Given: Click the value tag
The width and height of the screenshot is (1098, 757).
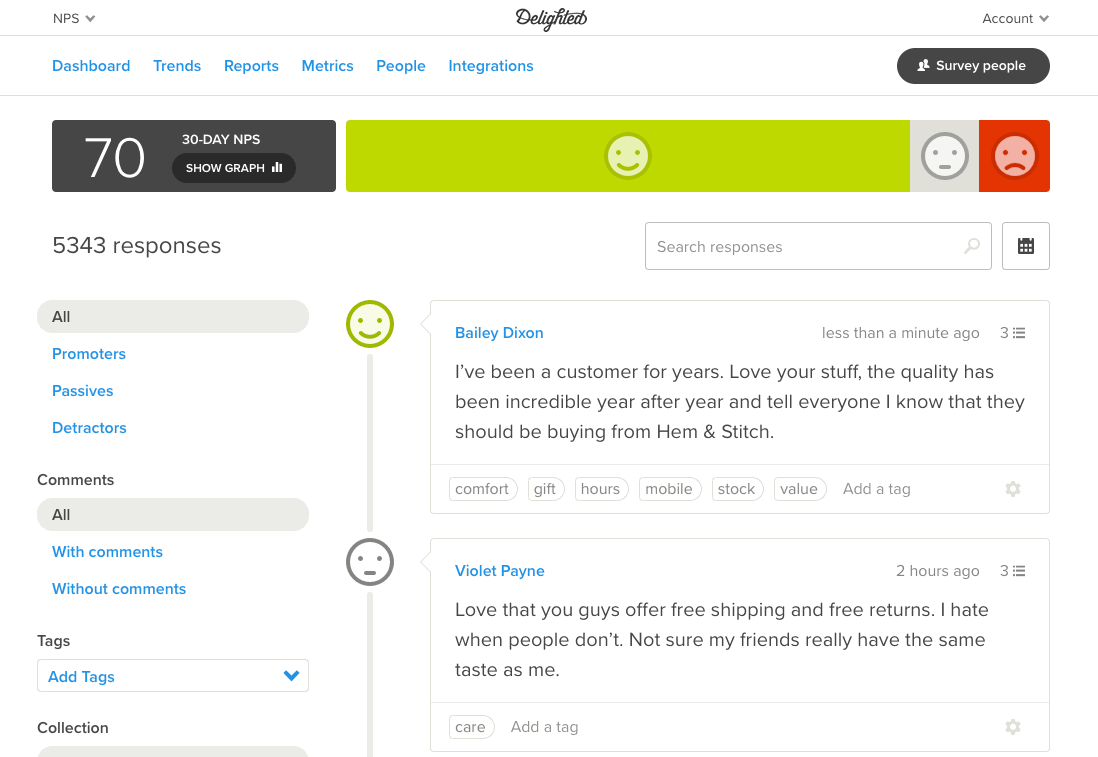Looking at the screenshot, I should 800,489.
